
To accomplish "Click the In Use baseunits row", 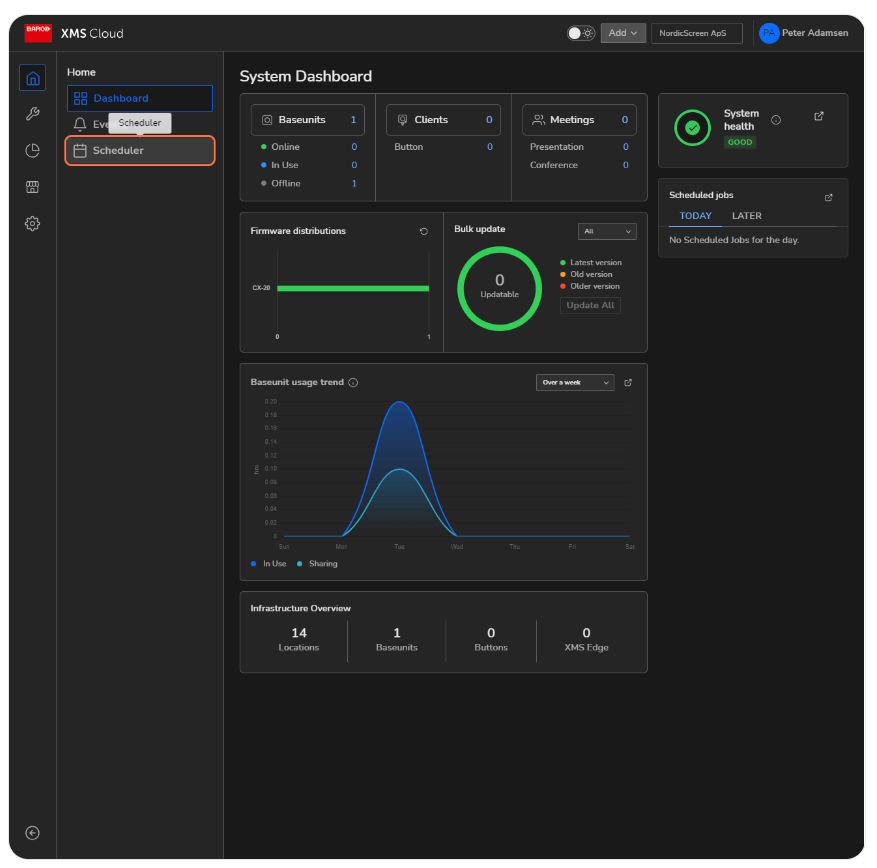I will 309,165.
